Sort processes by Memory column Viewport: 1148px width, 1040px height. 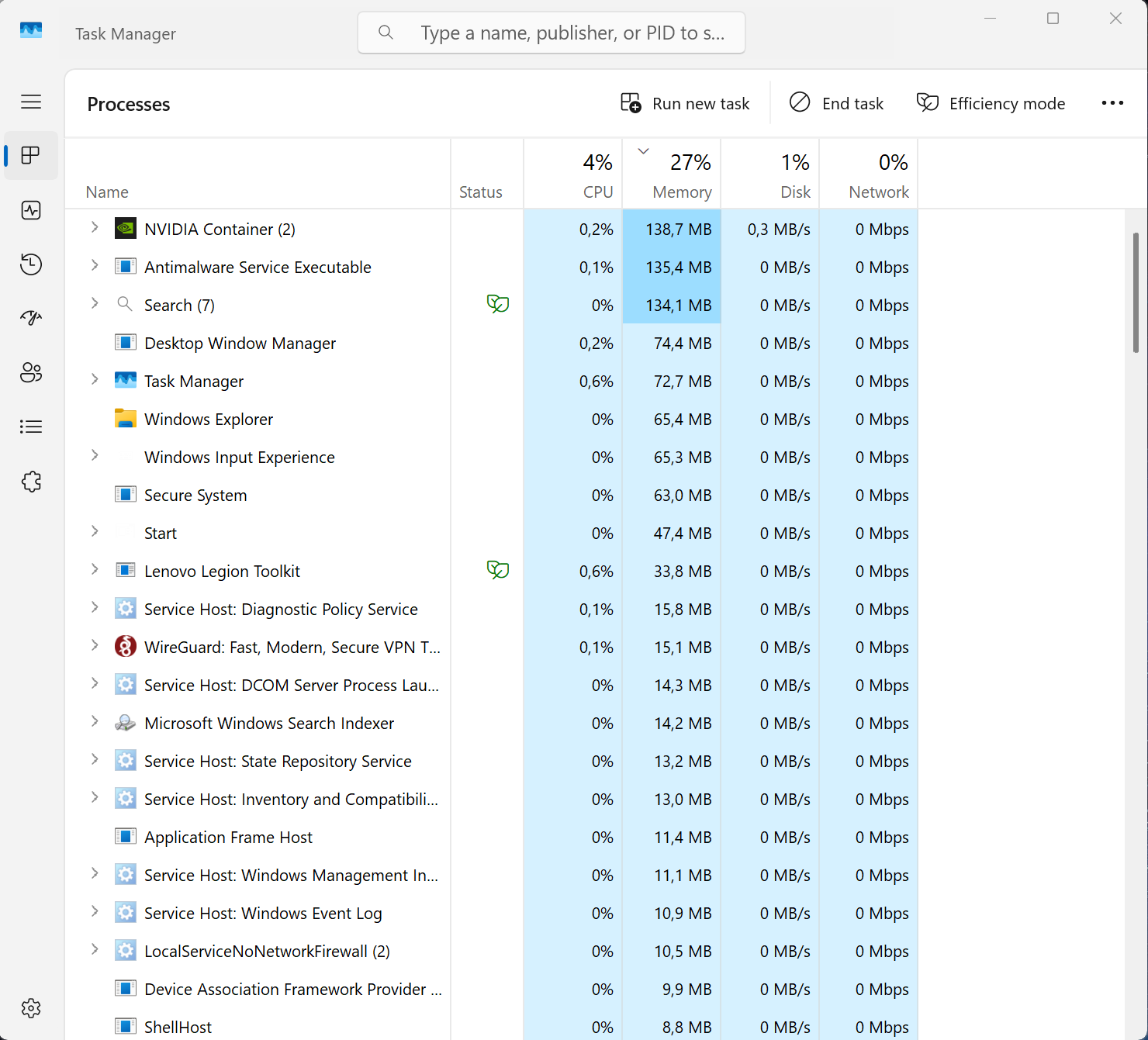[x=672, y=174]
